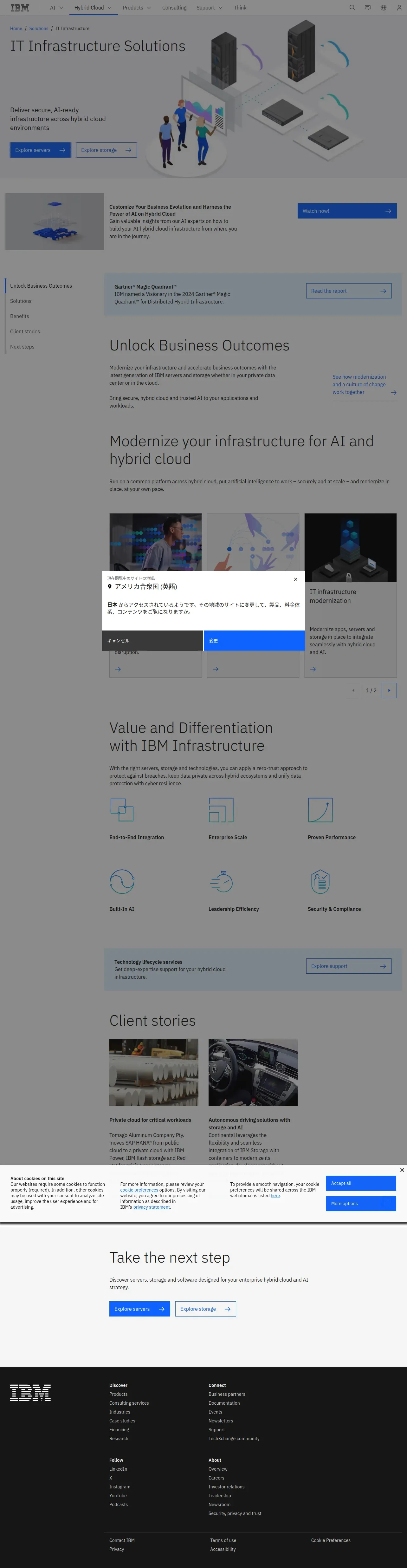407x1568 pixels.
Task: Expand the Support menu
Action: click(x=209, y=8)
